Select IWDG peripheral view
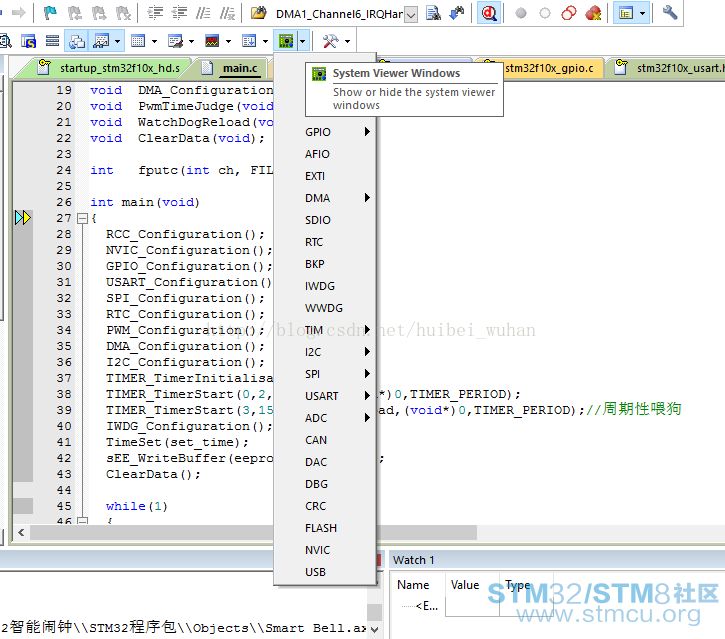This screenshot has height=639, width=725. (325, 286)
